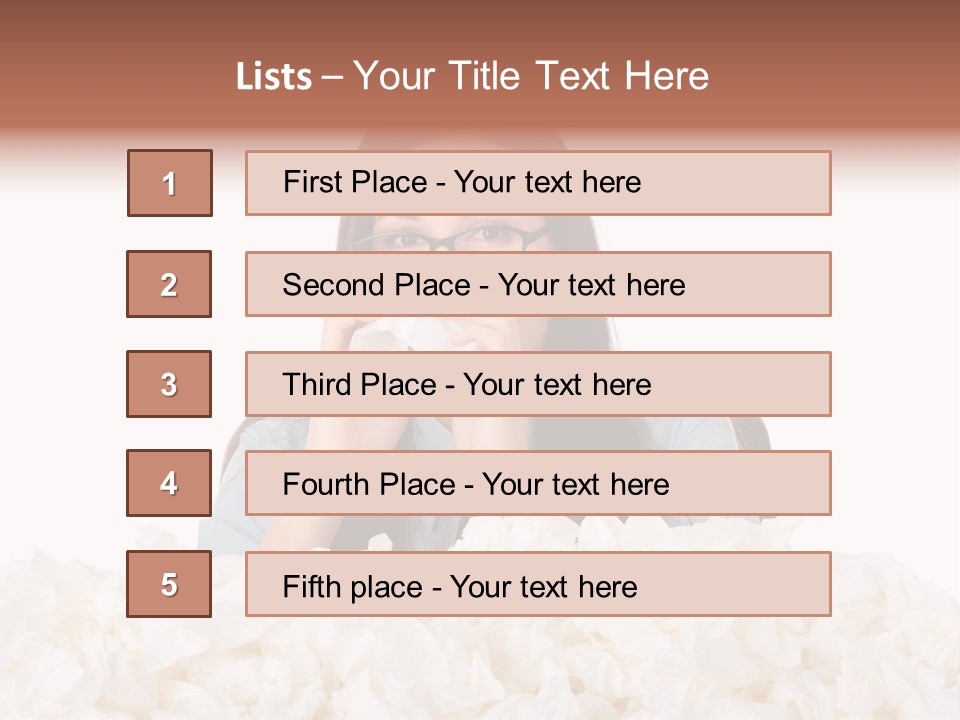The image size is (960, 720).
Task: Click the number 1 box
Action: pos(170,183)
